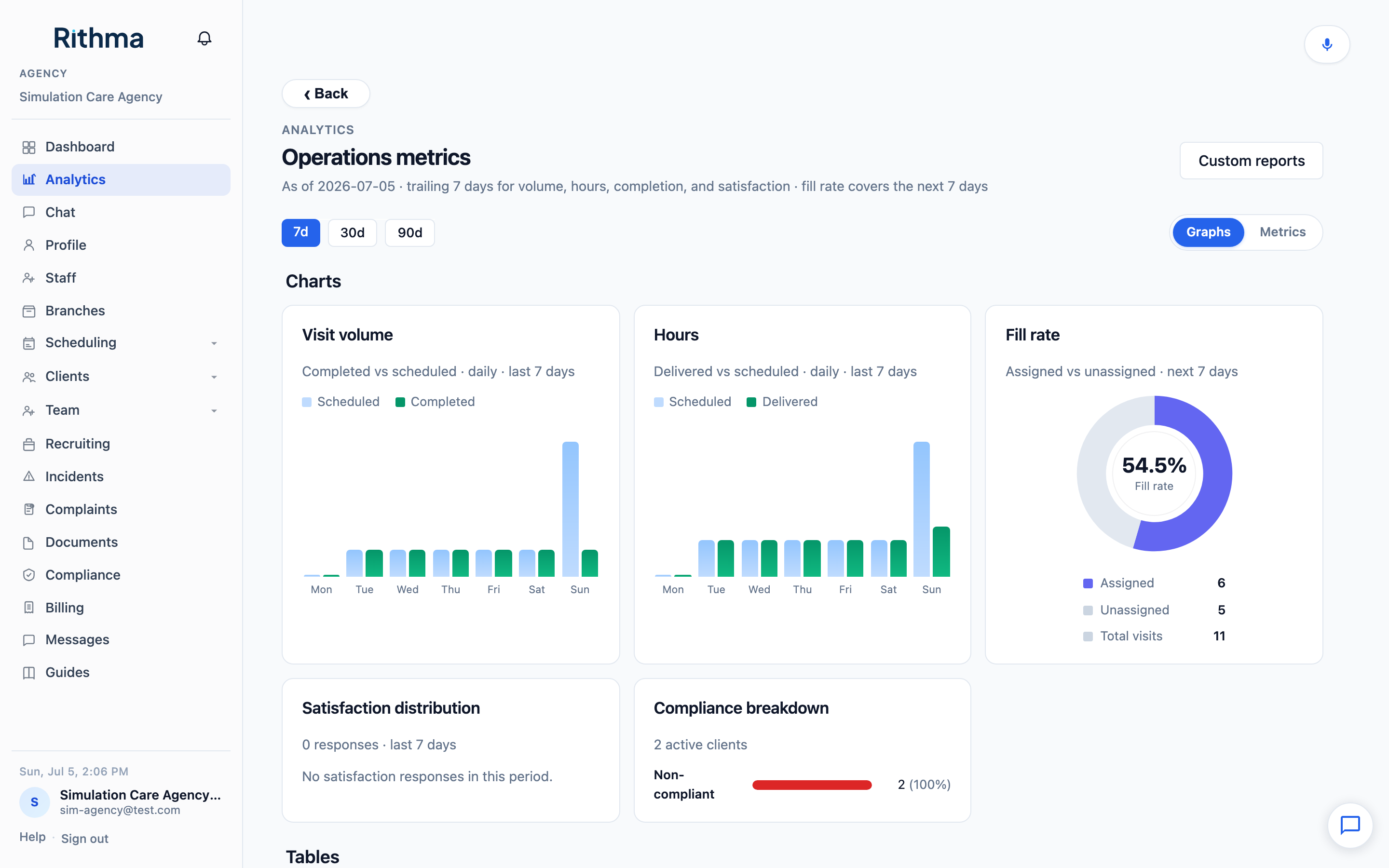Click the Scheduled legend swatch in Visit volume
This screenshot has width=1389, height=868.
click(x=307, y=402)
